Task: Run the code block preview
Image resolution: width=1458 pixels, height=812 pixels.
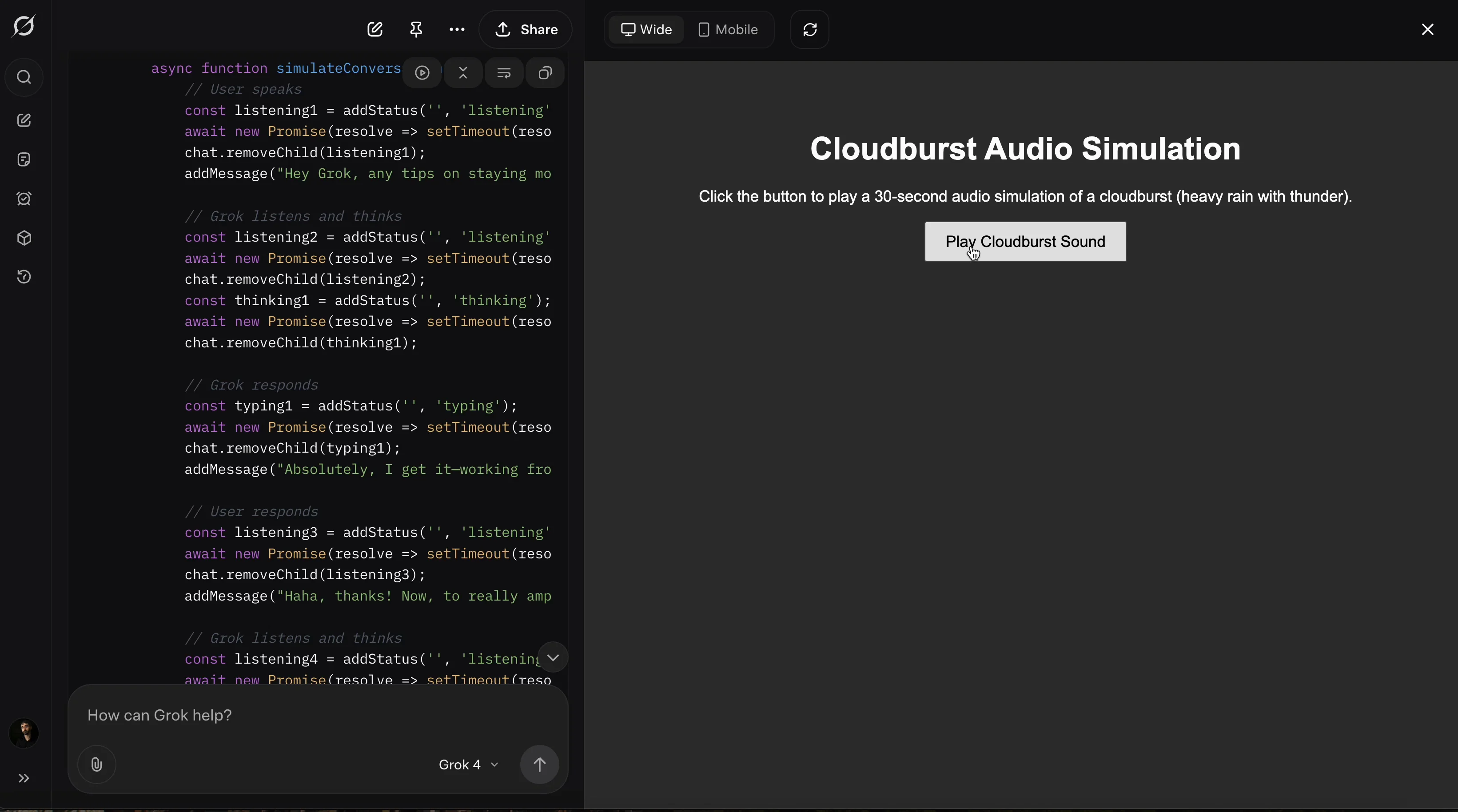Action: (x=422, y=73)
